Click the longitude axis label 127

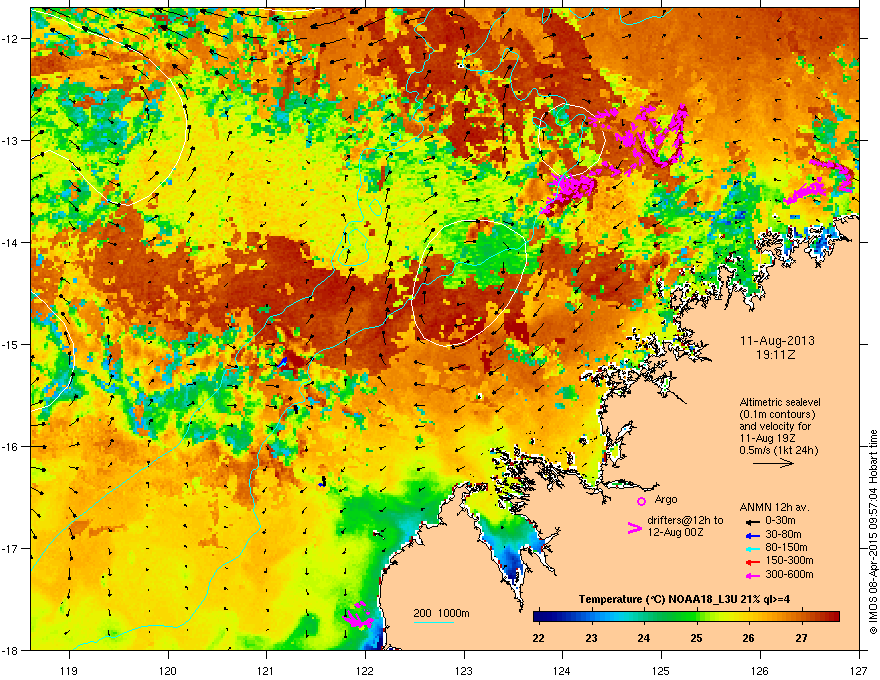859,671
